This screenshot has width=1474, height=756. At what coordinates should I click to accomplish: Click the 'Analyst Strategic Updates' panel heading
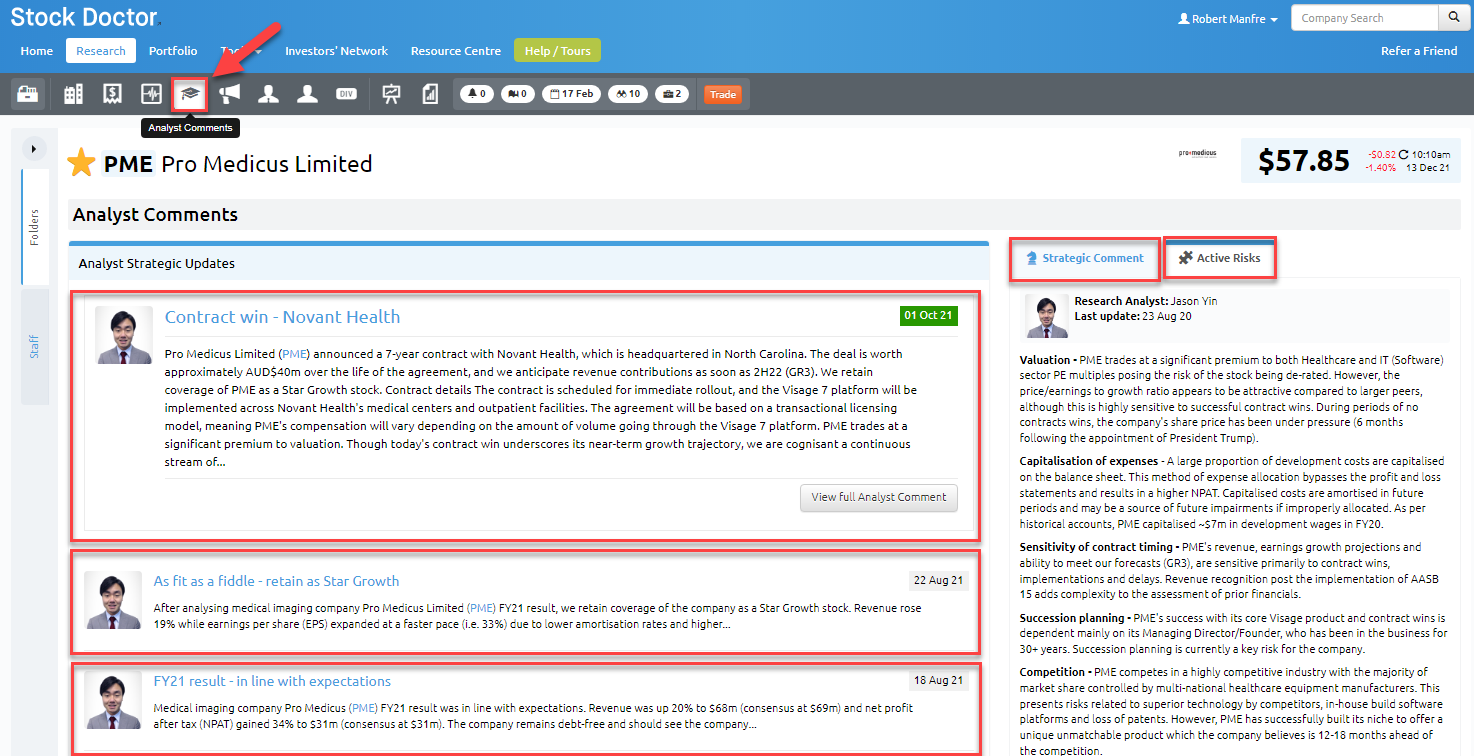click(157, 264)
